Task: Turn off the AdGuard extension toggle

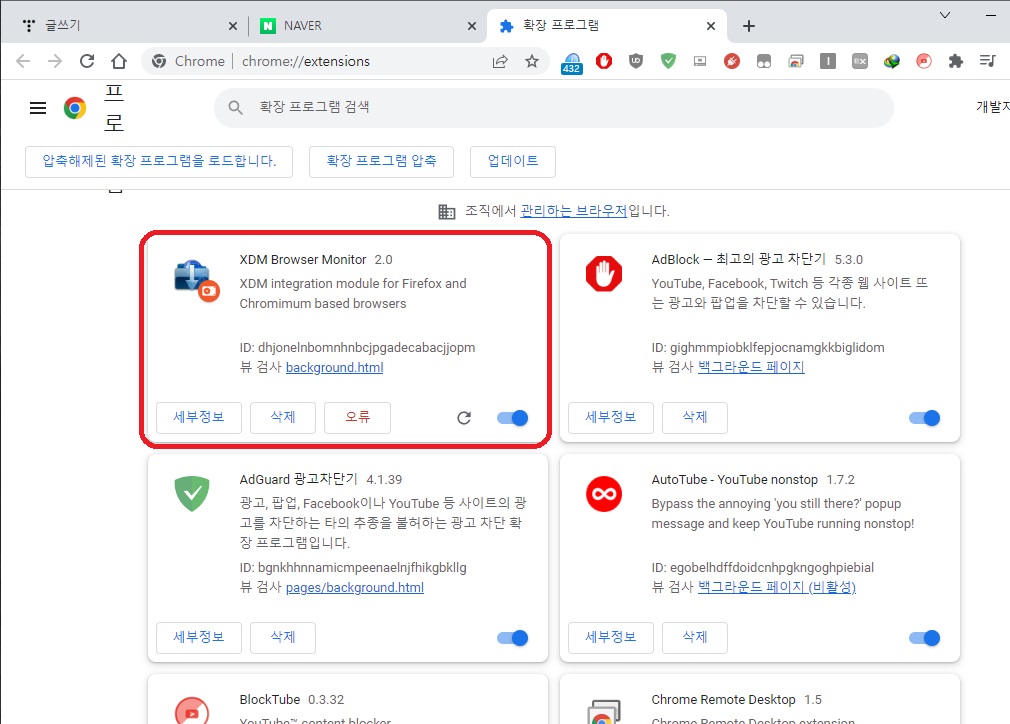Action: 512,638
